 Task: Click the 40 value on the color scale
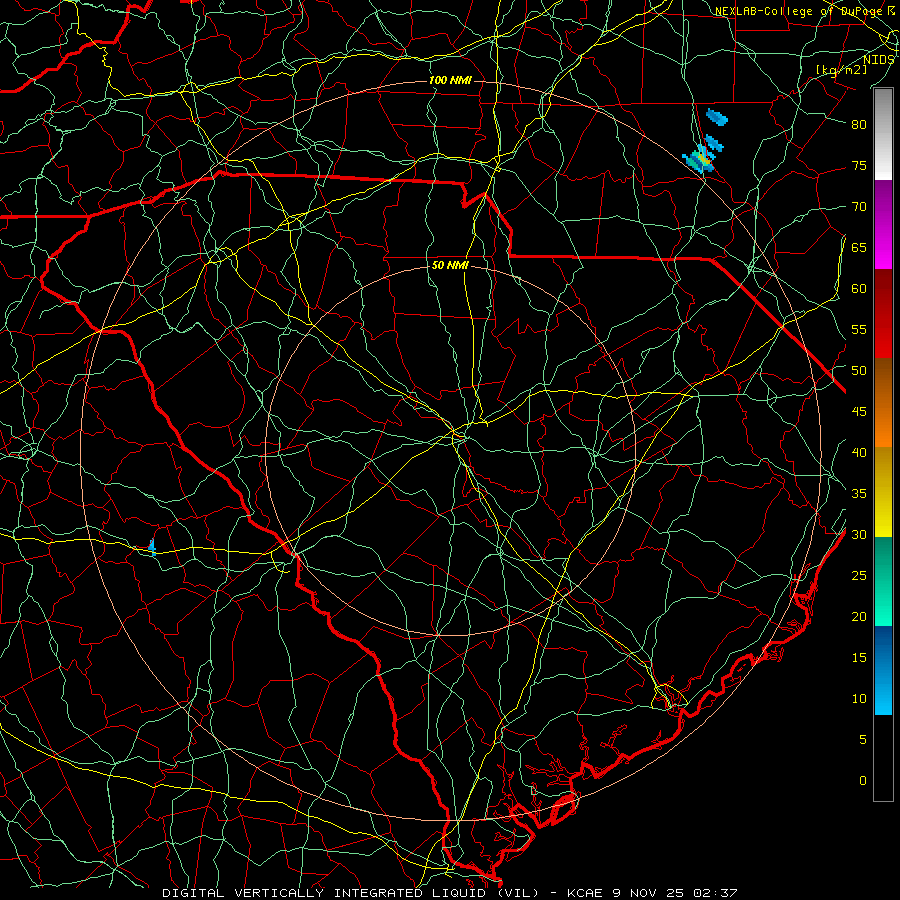[x=859, y=453]
